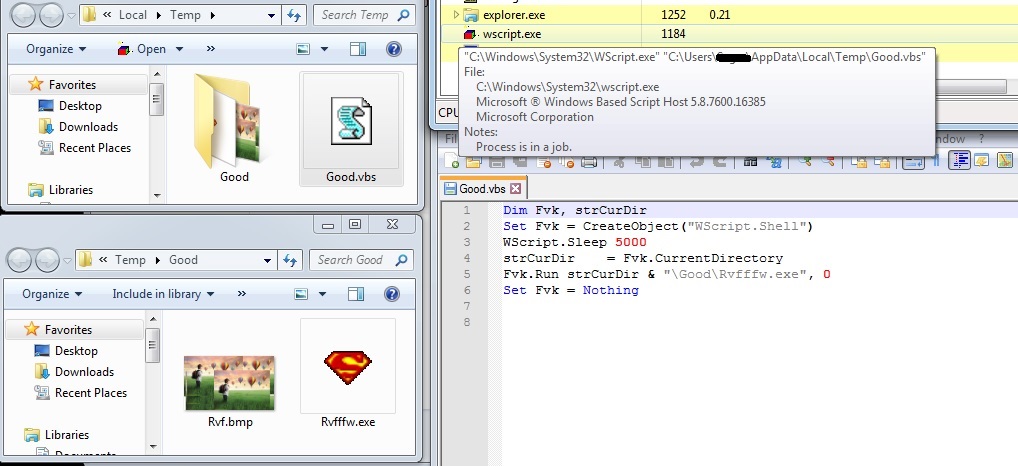Screen dimensions: 1018x466
Task: Click the Print icon in Notepad++ toolbar
Action: click(x=589, y=162)
